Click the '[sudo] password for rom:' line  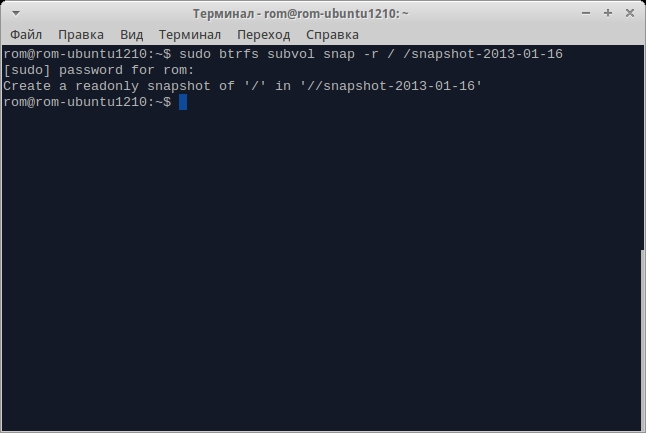[x=98, y=70]
